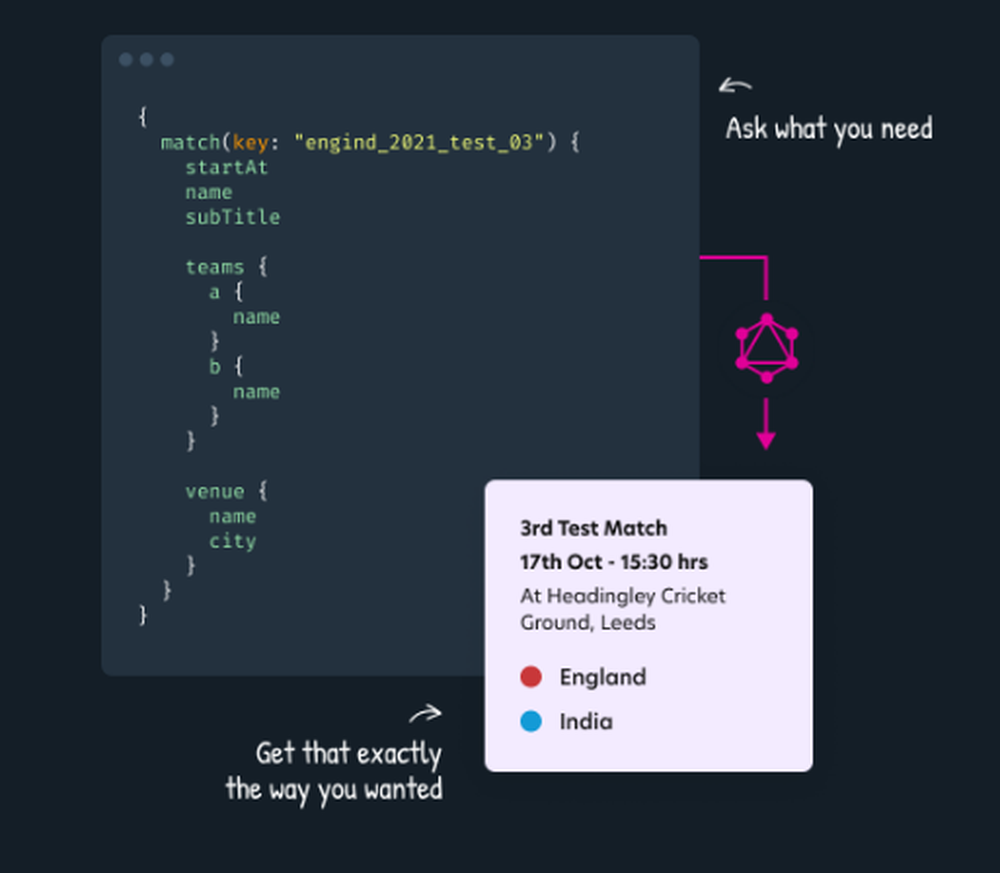Click the curved arrow above 'Get that exactly'
This screenshot has width=1000, height=873.
425,714
